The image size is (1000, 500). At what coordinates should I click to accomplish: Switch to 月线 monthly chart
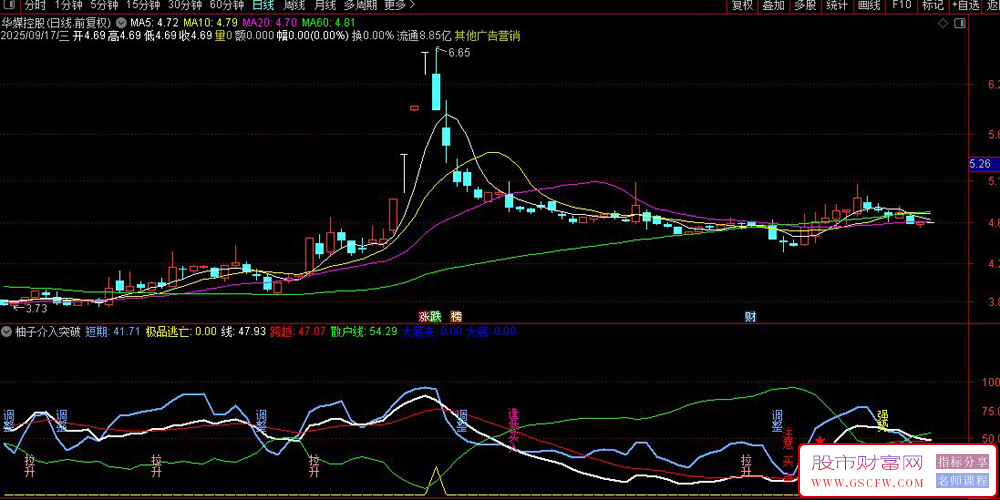point(325,6)
